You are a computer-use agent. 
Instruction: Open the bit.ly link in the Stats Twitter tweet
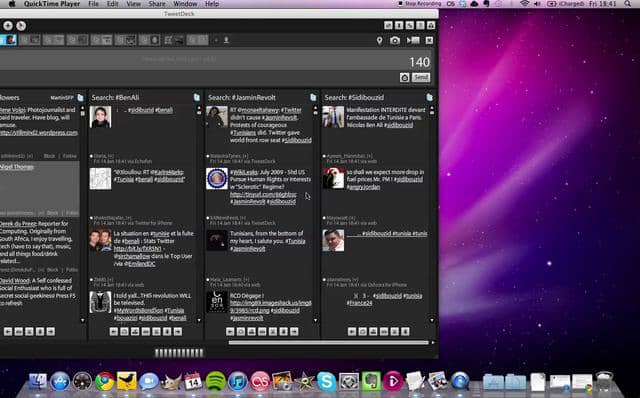[x=137, y=249]
